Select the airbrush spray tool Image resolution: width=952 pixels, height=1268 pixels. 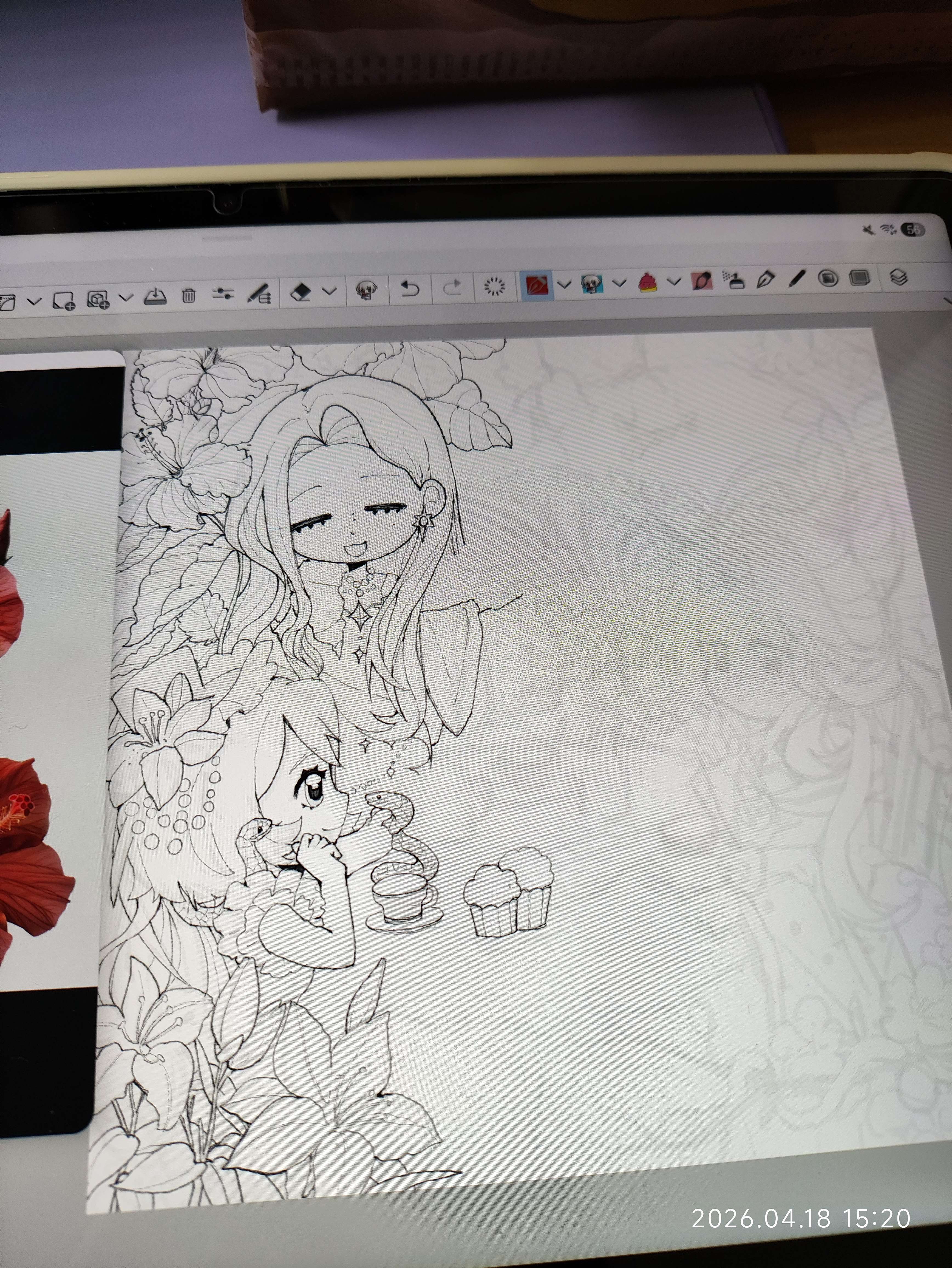tap(733, 280)
